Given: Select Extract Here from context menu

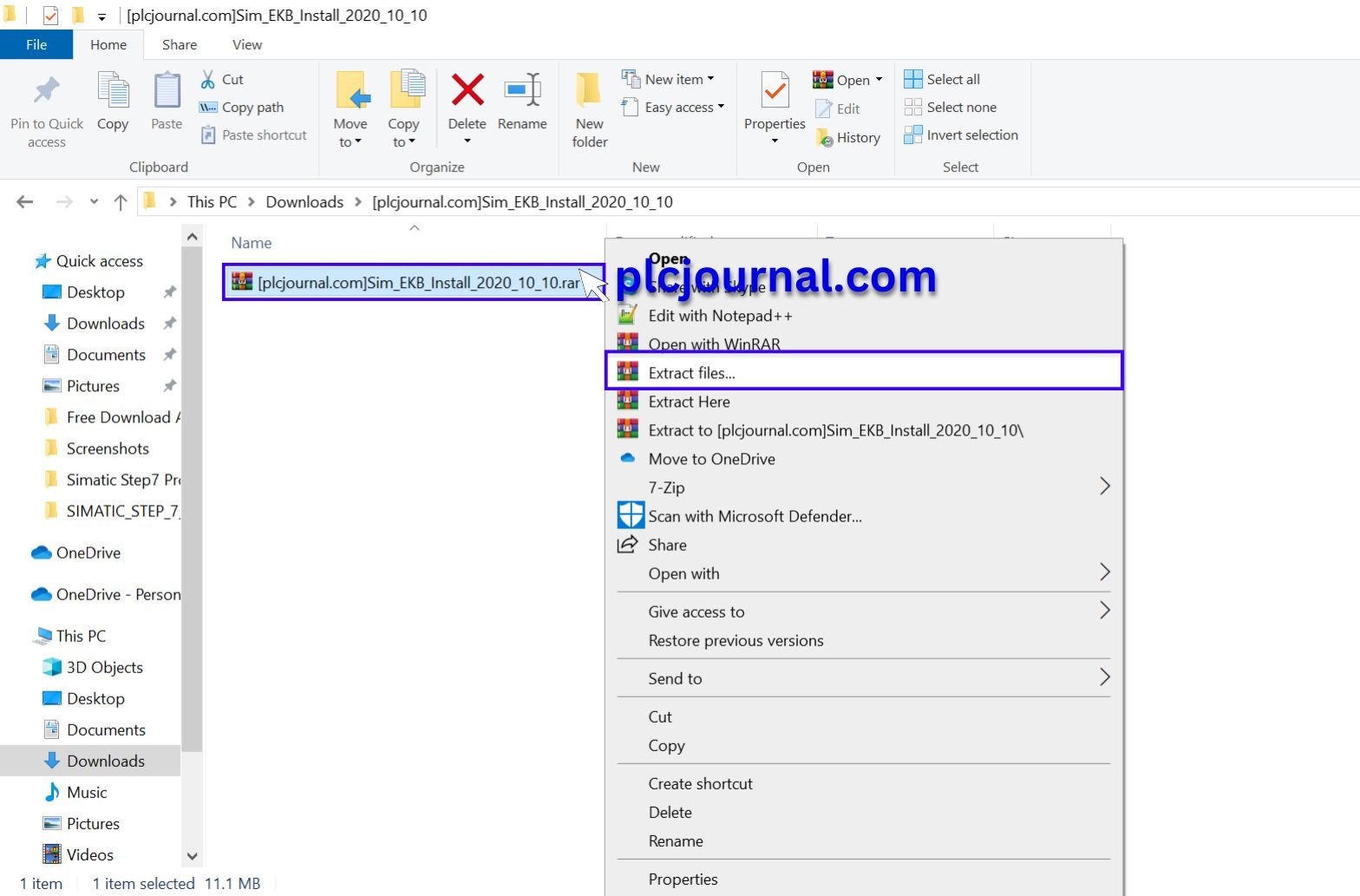Looking at the screenshot, I should [863, 402].
